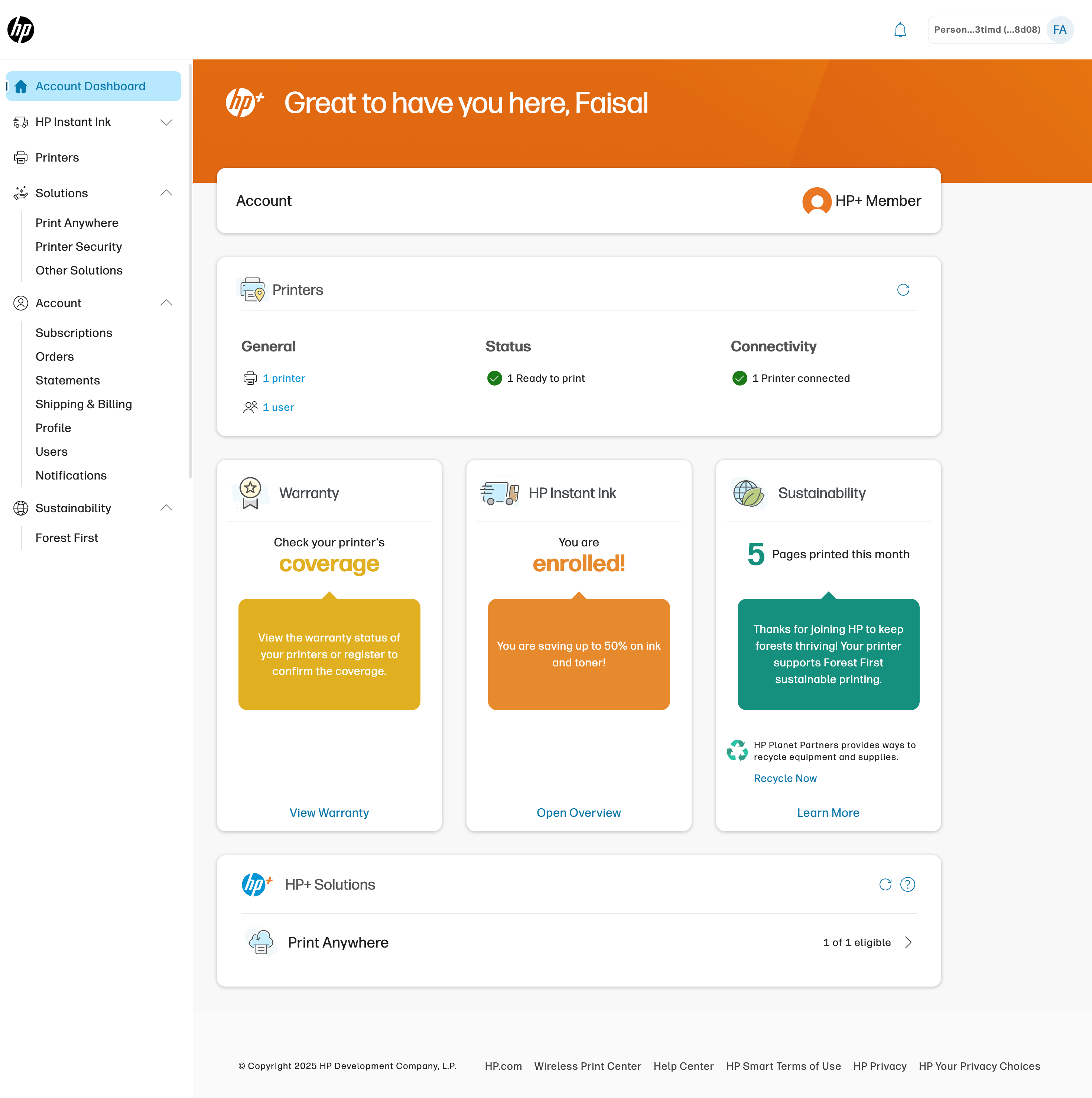The width and height of the screenshot is (1092, 1098).
Task: Collapse the Solutions sidebar section
Action: (x=166, y=193)
